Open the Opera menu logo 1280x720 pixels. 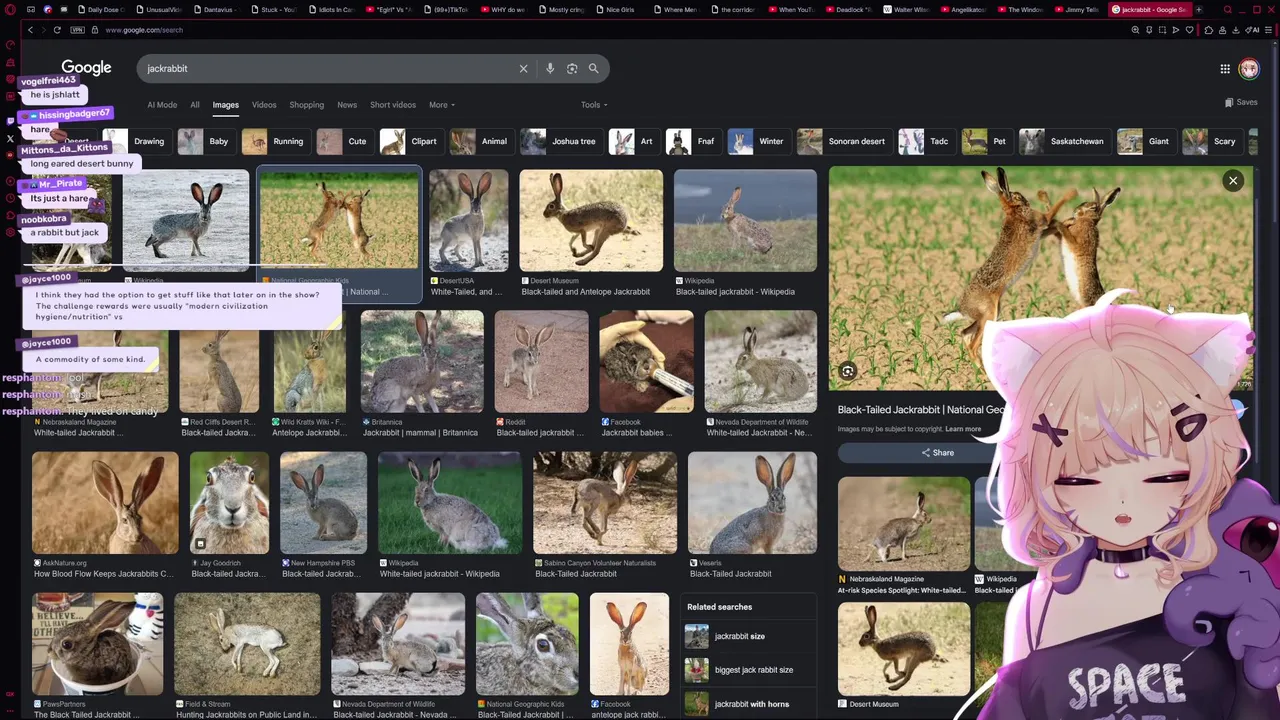[10, 9]
